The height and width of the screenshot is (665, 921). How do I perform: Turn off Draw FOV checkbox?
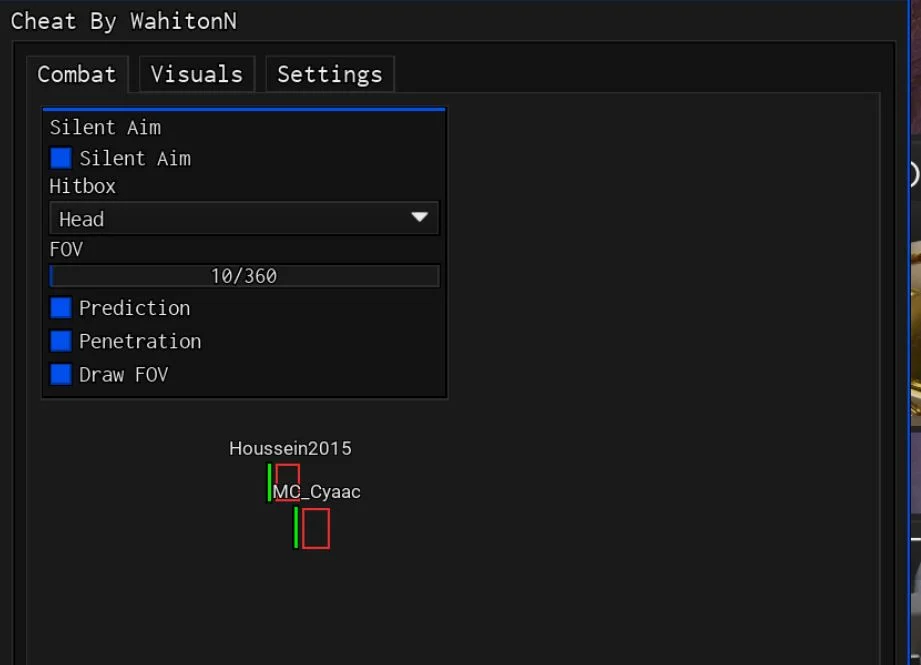61,375
